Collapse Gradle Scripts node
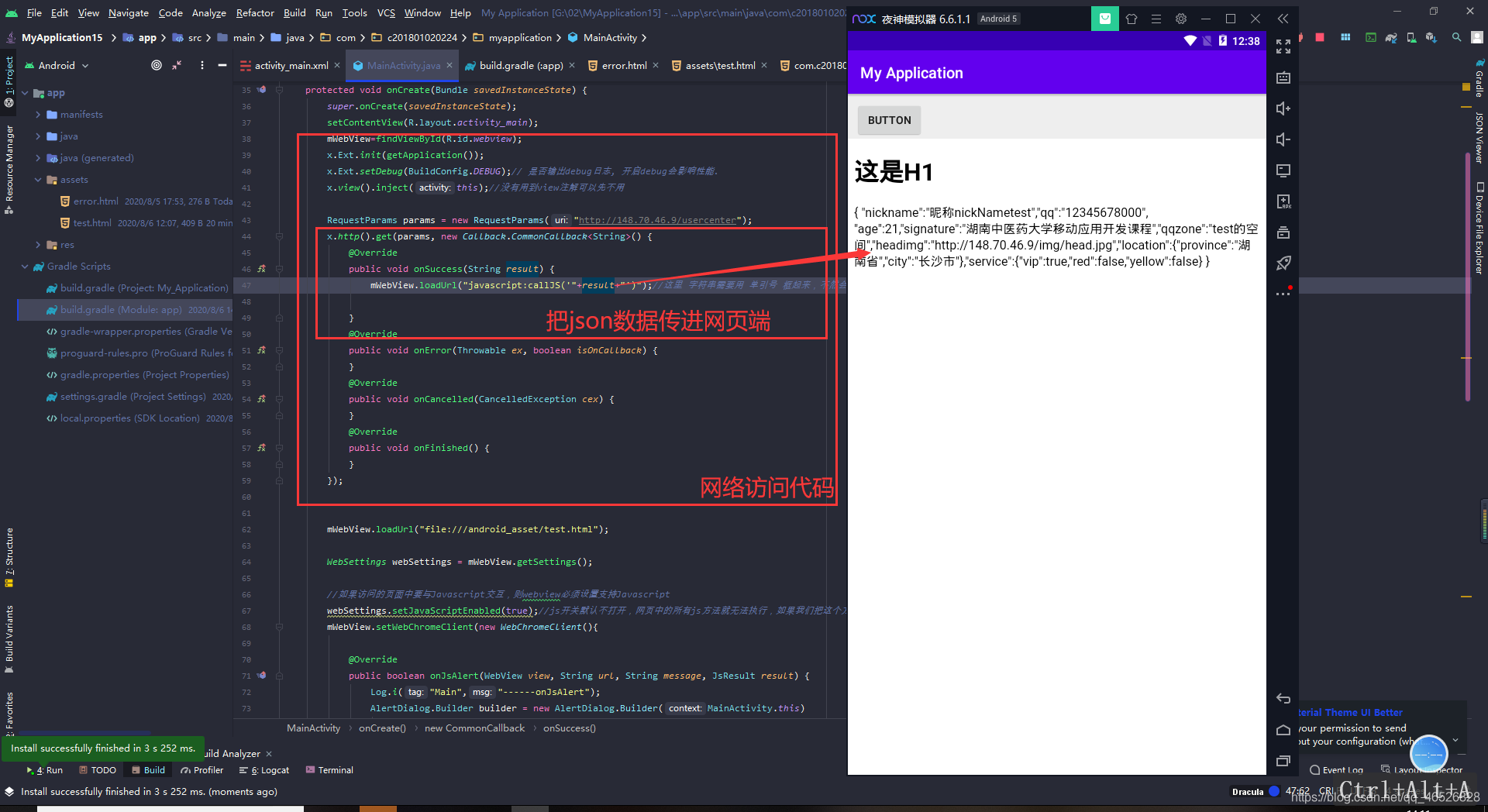Screen dimensions: 1488x812 (x=26, y=267)
